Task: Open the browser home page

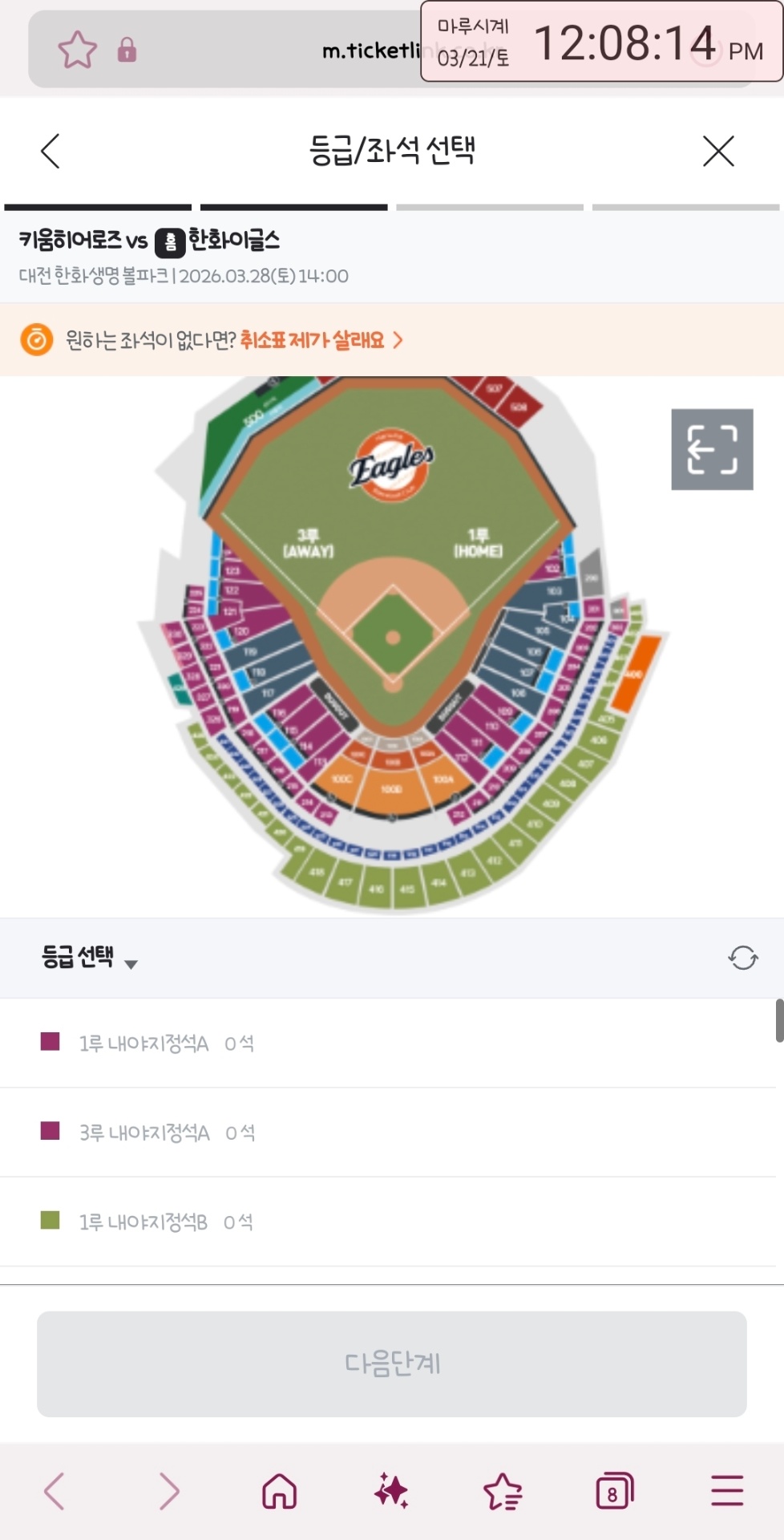Action: click(x=279, y=1491)
